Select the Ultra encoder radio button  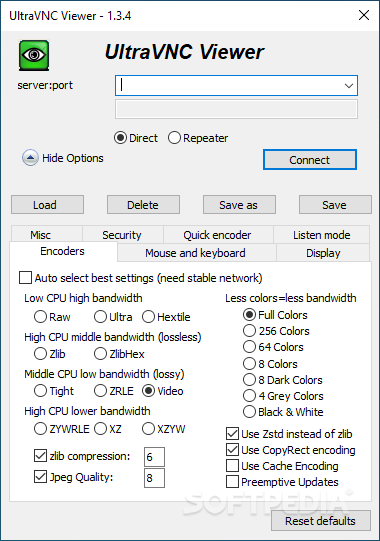tap(100, 317)
